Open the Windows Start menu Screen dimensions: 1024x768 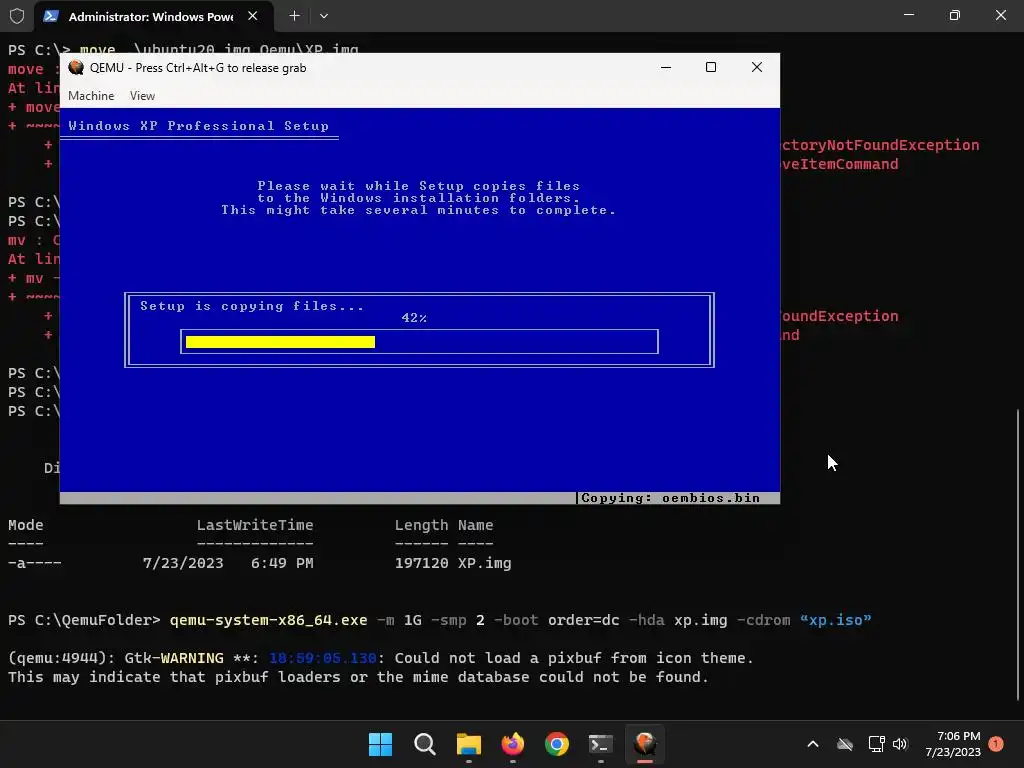point(380,744)
